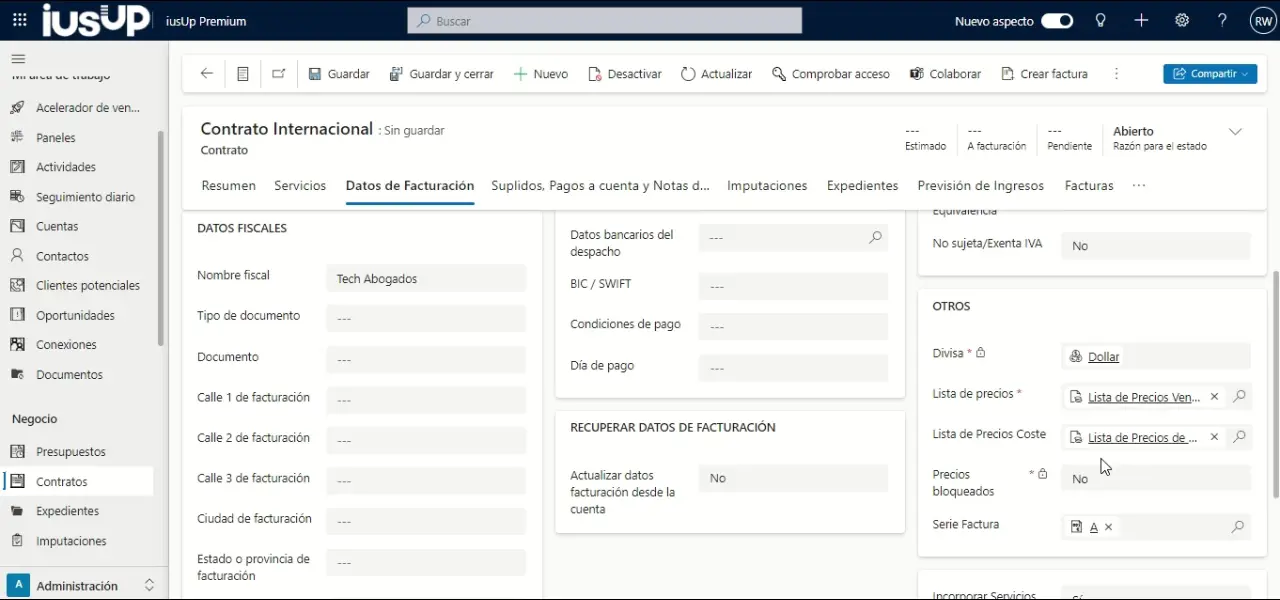Image resolution: width=1280 pixels, height=600 pixels.
Task: Open the Administración area switcher
Action: tap(80, 586)
